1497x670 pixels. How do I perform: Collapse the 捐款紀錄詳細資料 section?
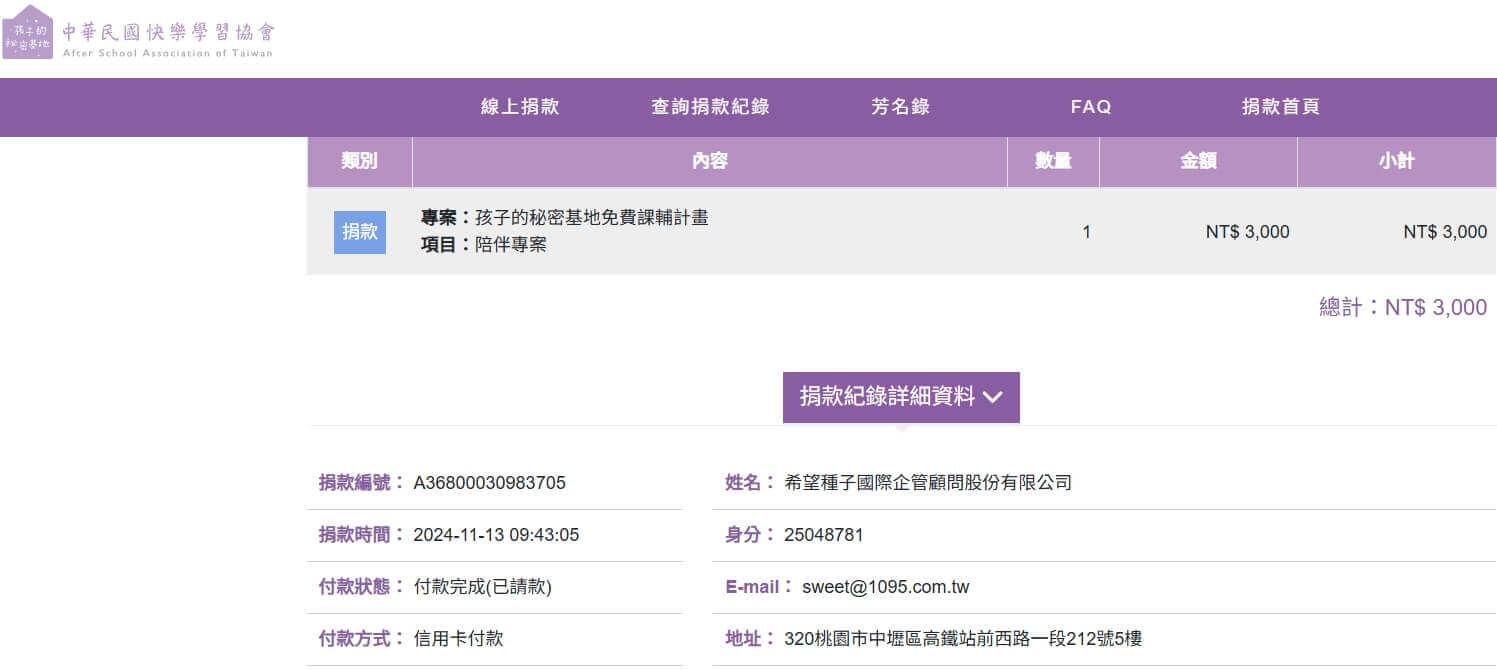887,397
